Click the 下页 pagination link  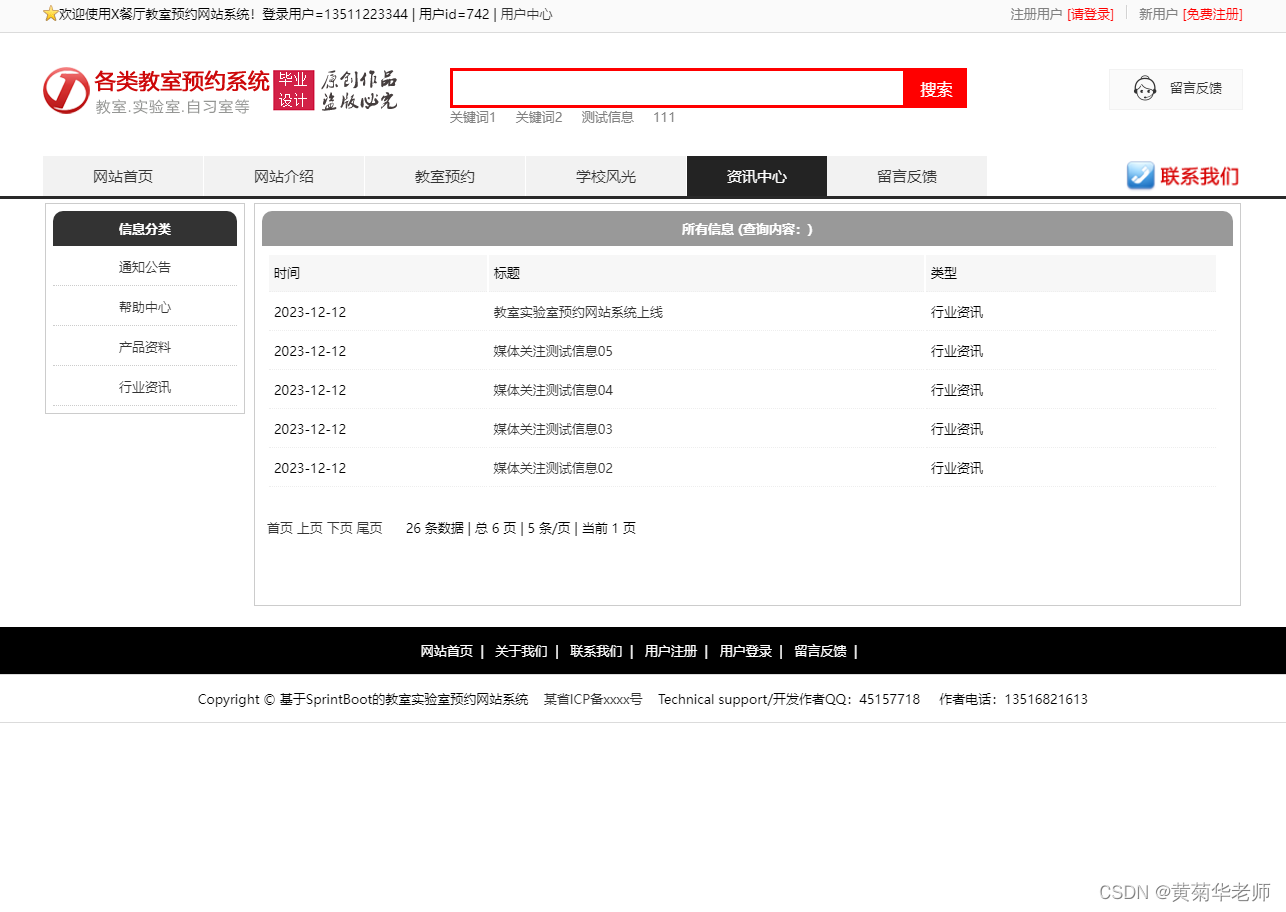click(x=340, y=528)
